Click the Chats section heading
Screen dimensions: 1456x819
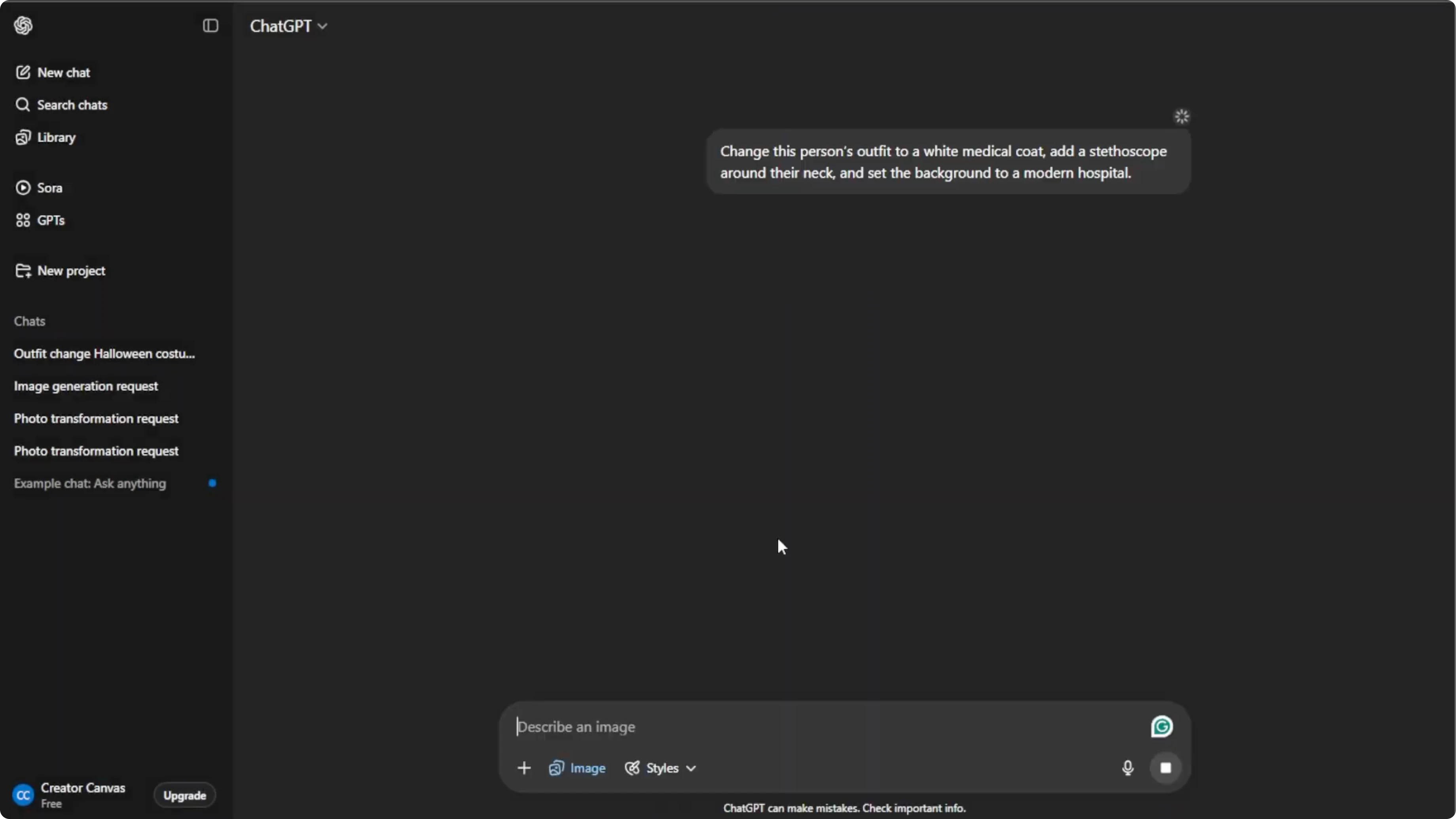point(29,321)
